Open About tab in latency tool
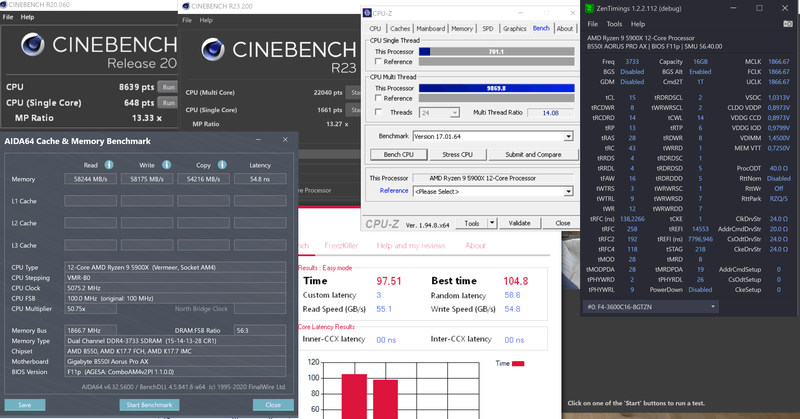 tap(475, 245)
